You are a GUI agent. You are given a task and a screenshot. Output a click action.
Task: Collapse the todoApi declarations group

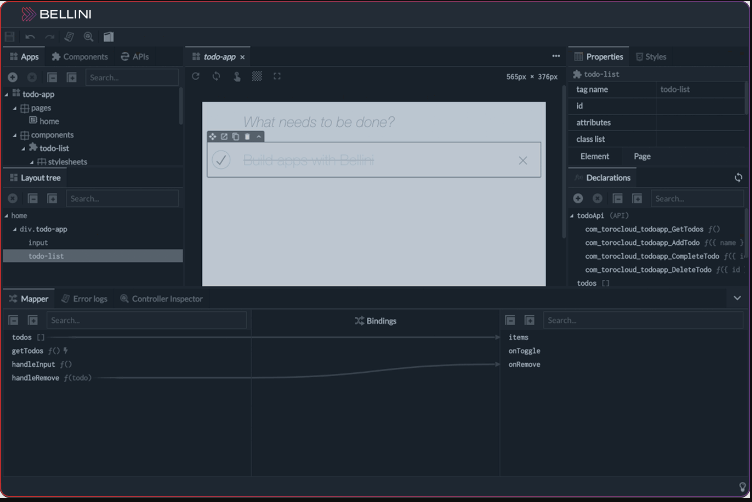pos(573,216)
